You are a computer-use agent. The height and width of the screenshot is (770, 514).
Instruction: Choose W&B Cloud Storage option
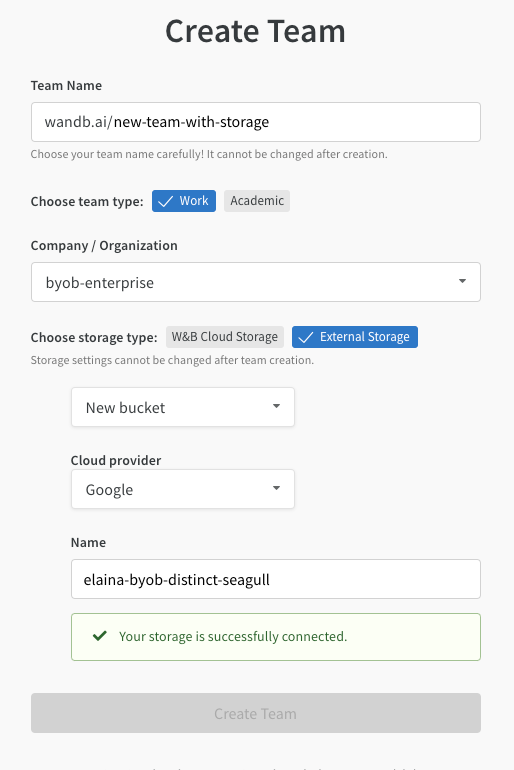click(225, 337)
